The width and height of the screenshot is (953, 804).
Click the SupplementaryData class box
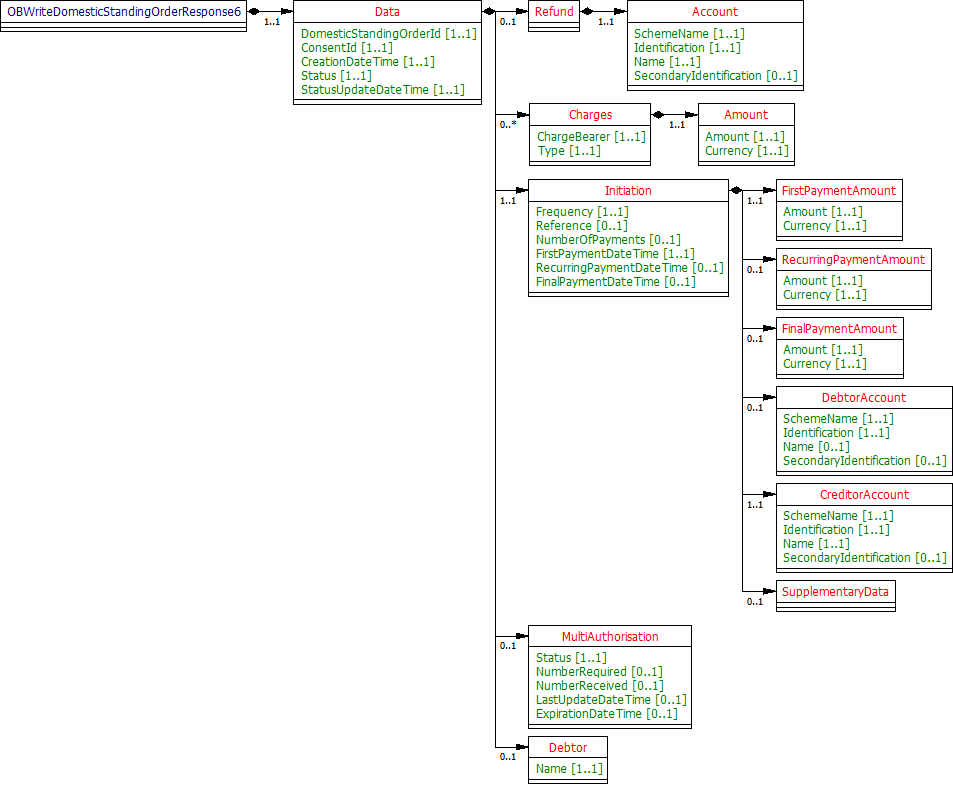coord(835,591)
